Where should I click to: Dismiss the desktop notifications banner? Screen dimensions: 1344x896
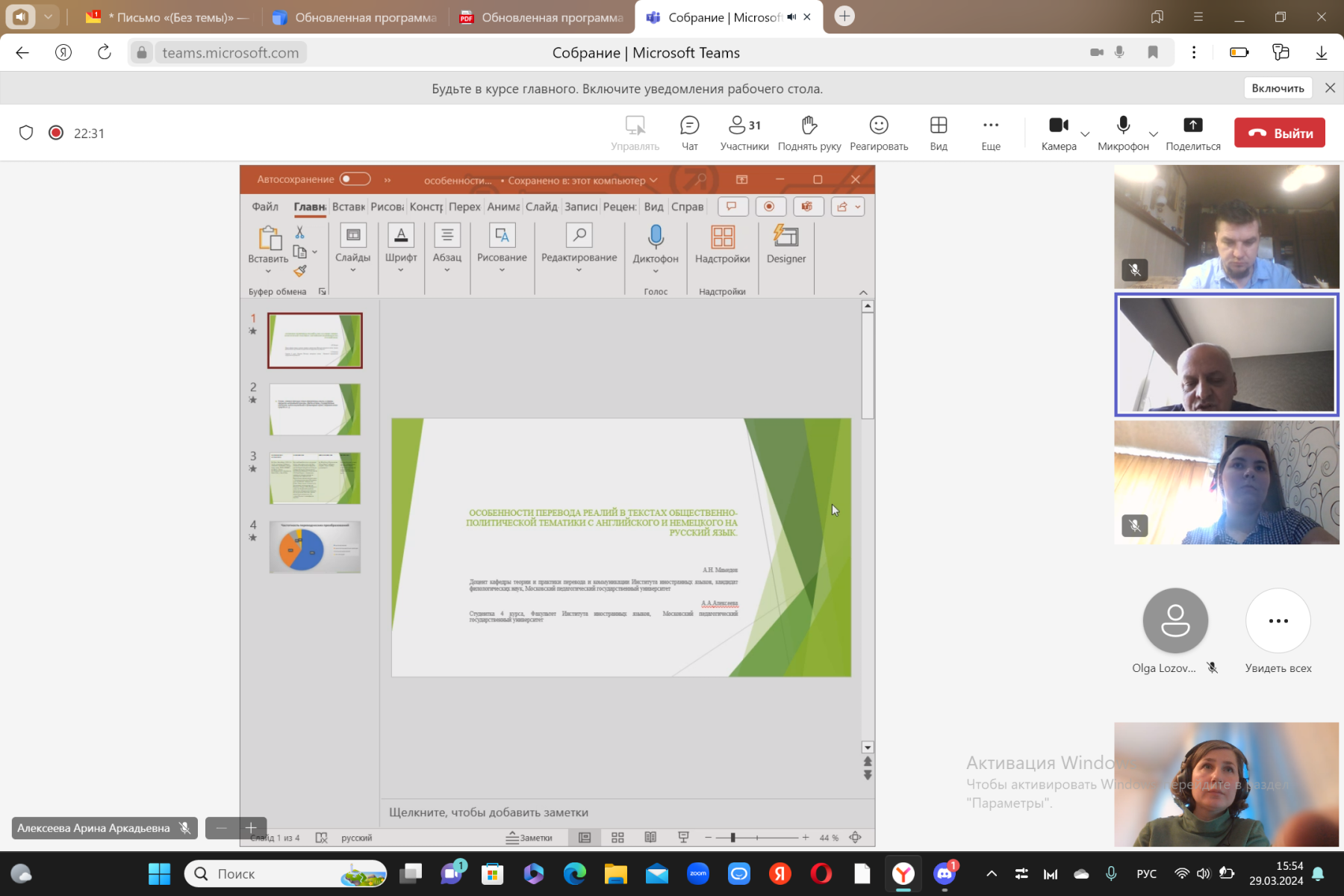click(1330, 88)
